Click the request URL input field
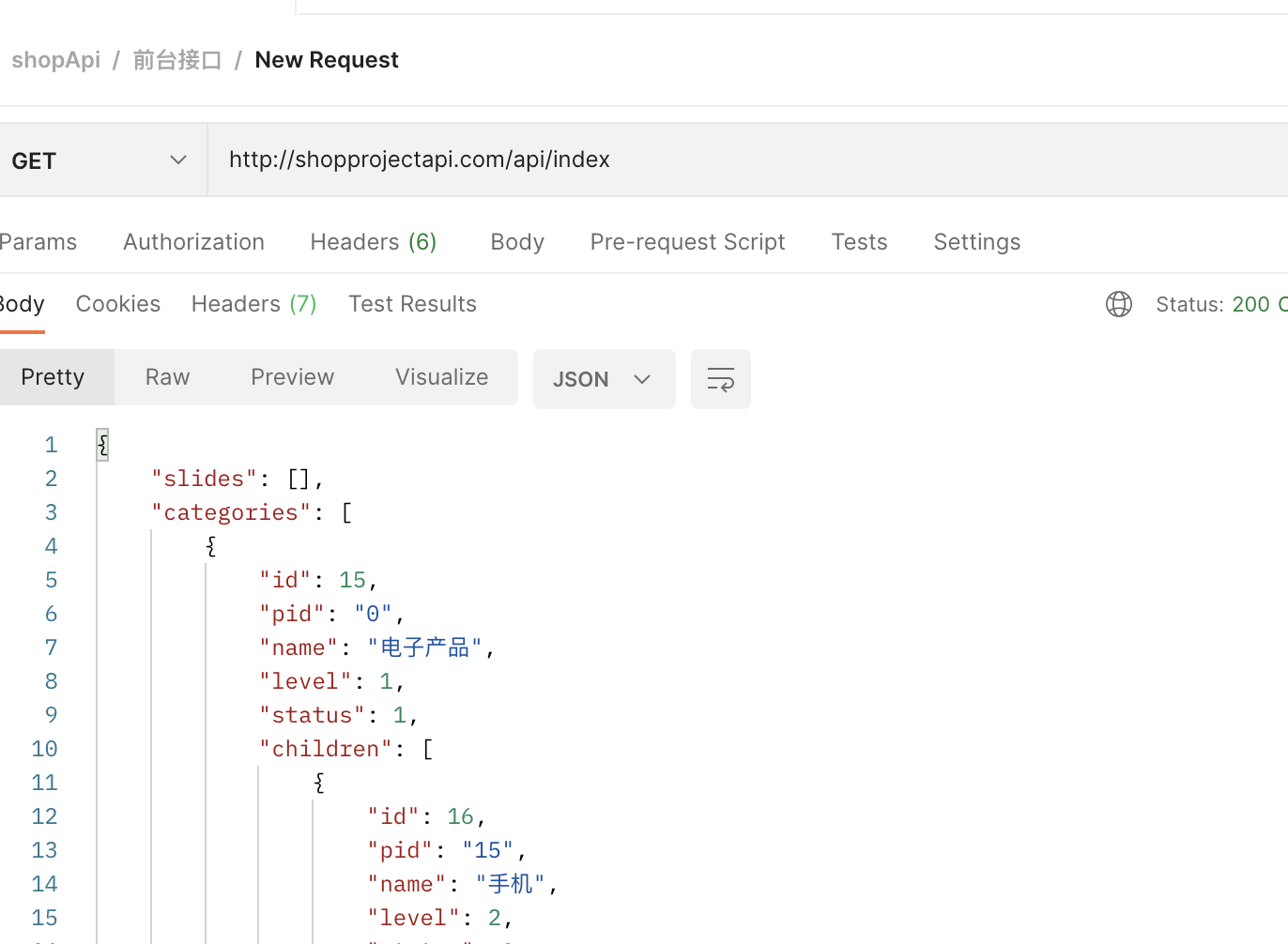This screenshot has height=944, width=1288. (x=747, y=160)
